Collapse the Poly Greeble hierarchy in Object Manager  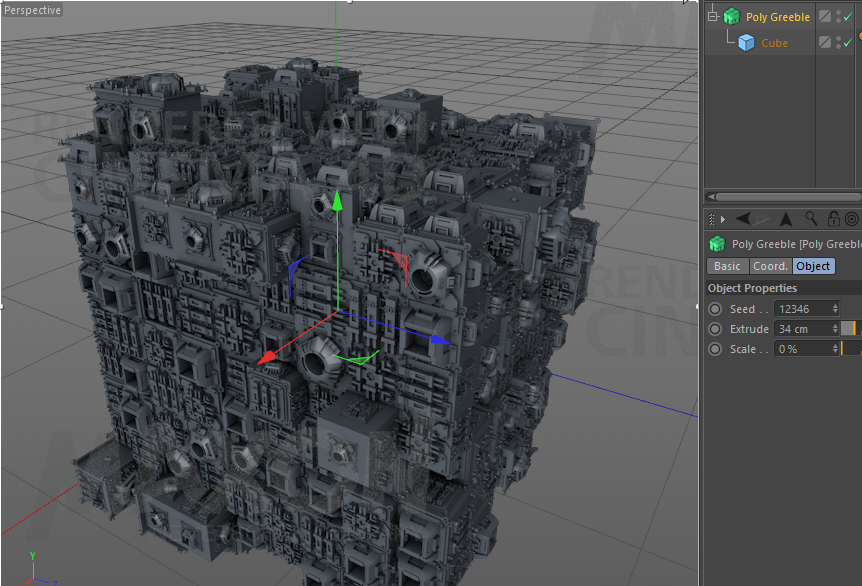713,16
